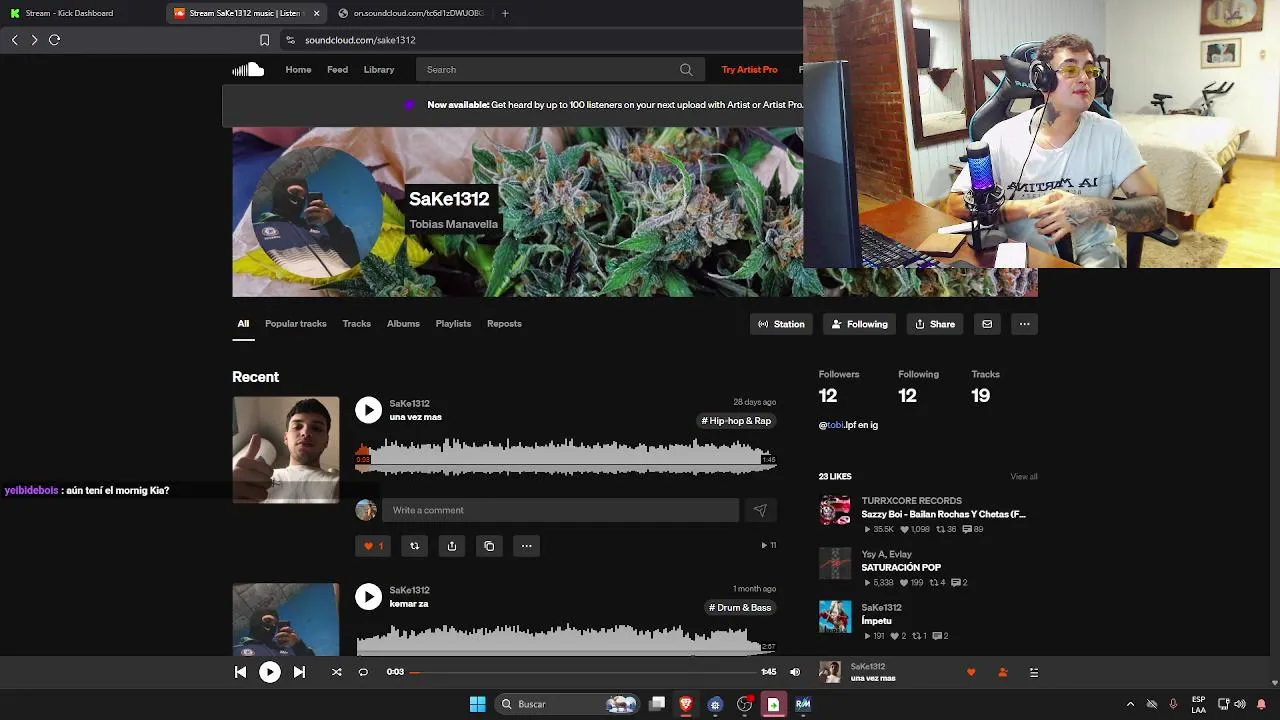Click the profile Share button

tap(935, 324)
